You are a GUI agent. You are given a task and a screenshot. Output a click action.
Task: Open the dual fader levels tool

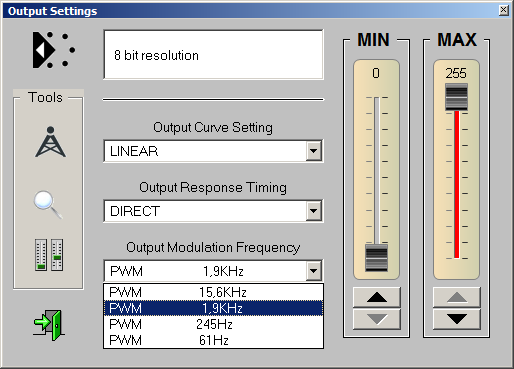(49, 255)
